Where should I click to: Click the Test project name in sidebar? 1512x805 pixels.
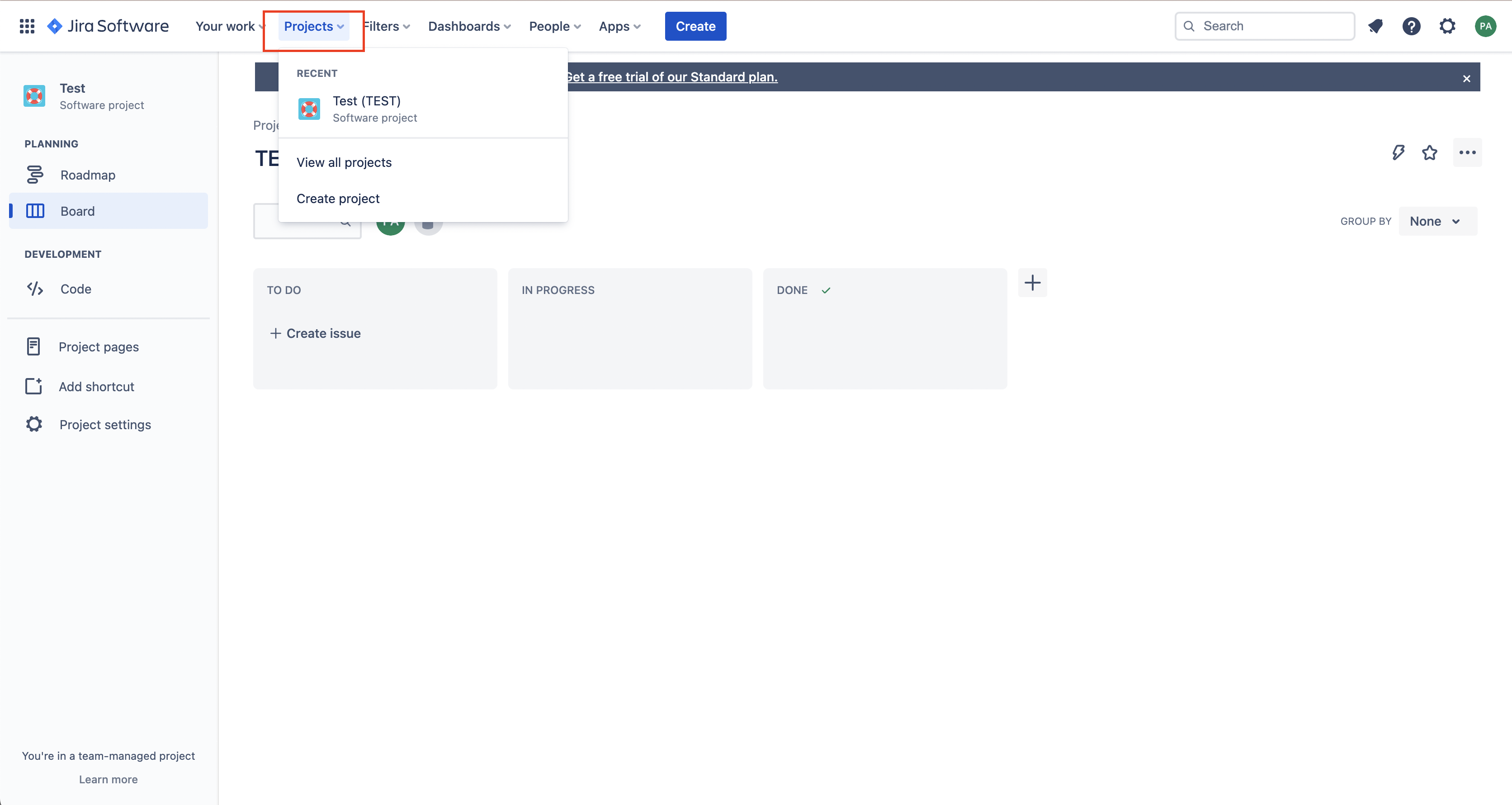coord(72,88)
